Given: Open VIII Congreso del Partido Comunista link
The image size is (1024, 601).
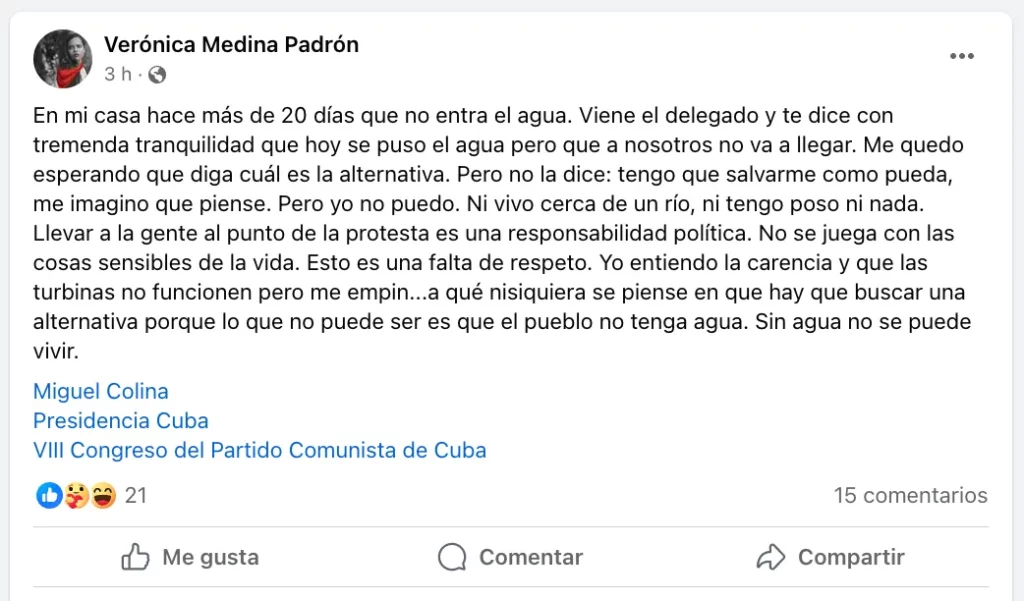Looking at the screenshot, I should click(259, 450).
